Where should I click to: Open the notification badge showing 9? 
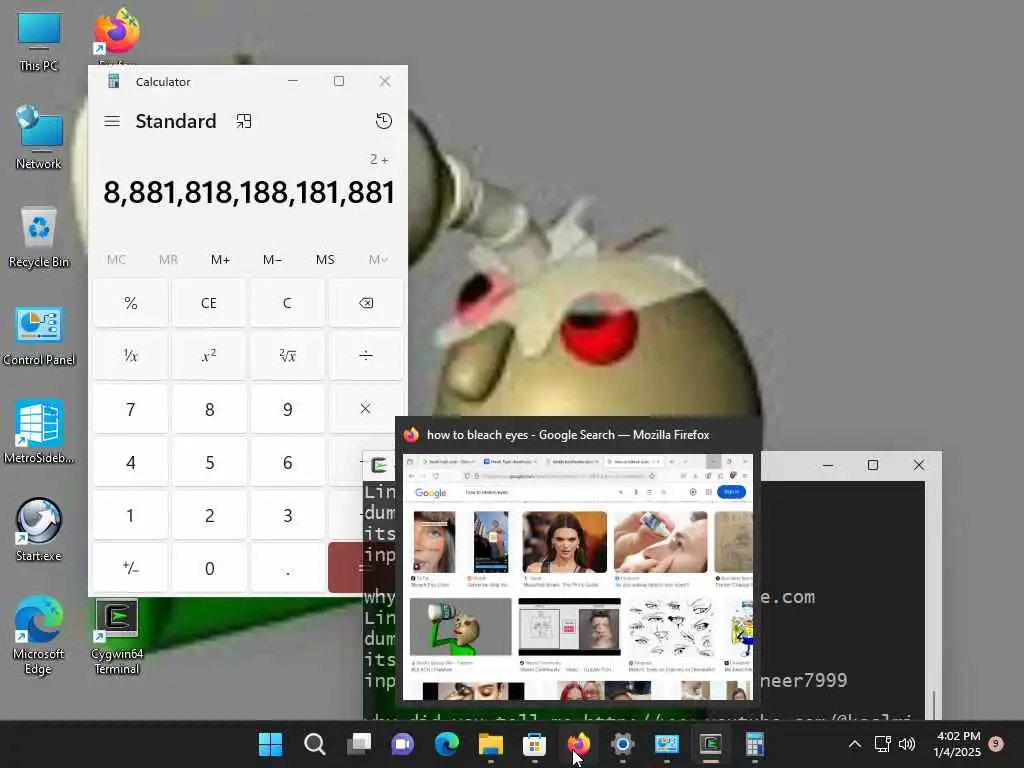(x=997, y=744)
